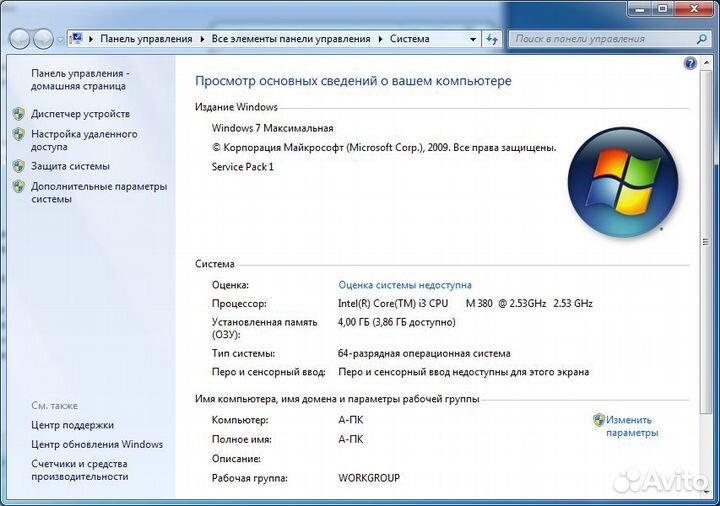The image size is (720, 506).
Task: Click the scrollbar down arrow
Action: tap(706, 492)
